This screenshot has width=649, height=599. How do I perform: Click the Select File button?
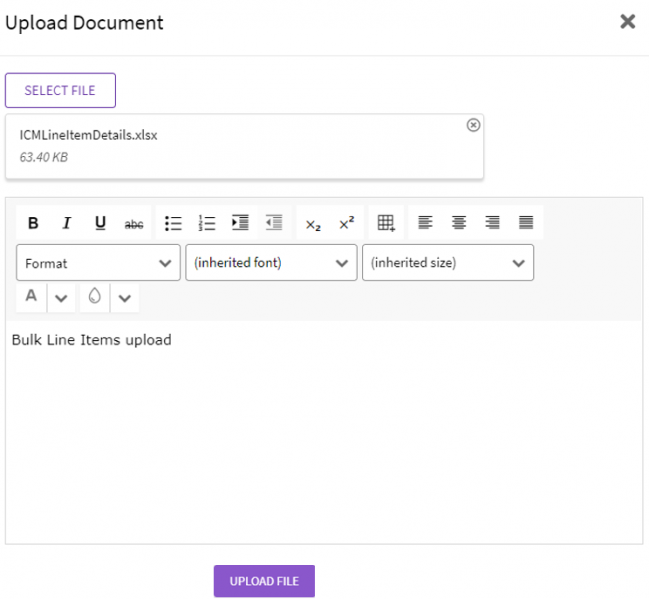pos(60,90)
